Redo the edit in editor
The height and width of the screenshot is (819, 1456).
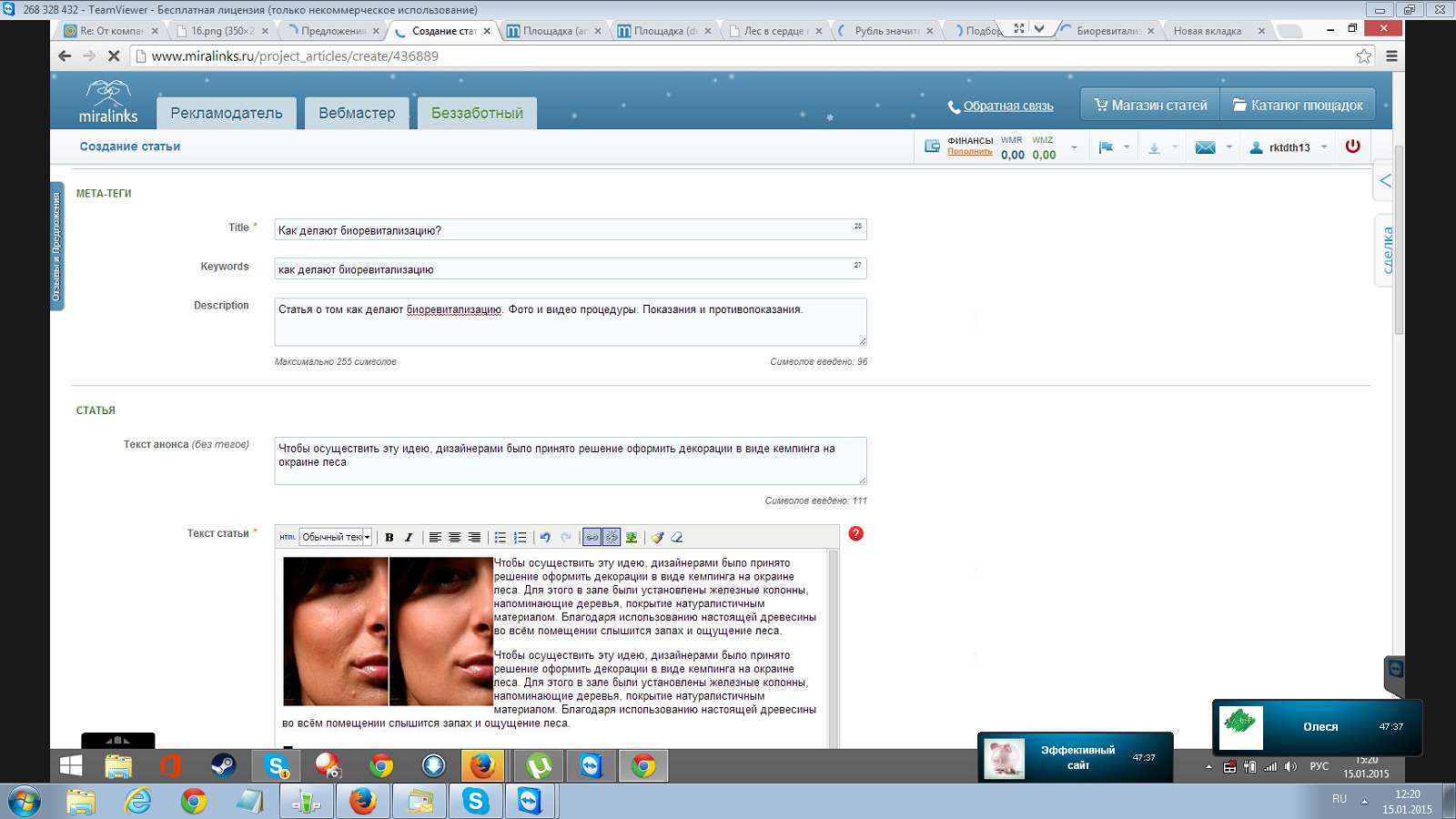pos(566,537)
